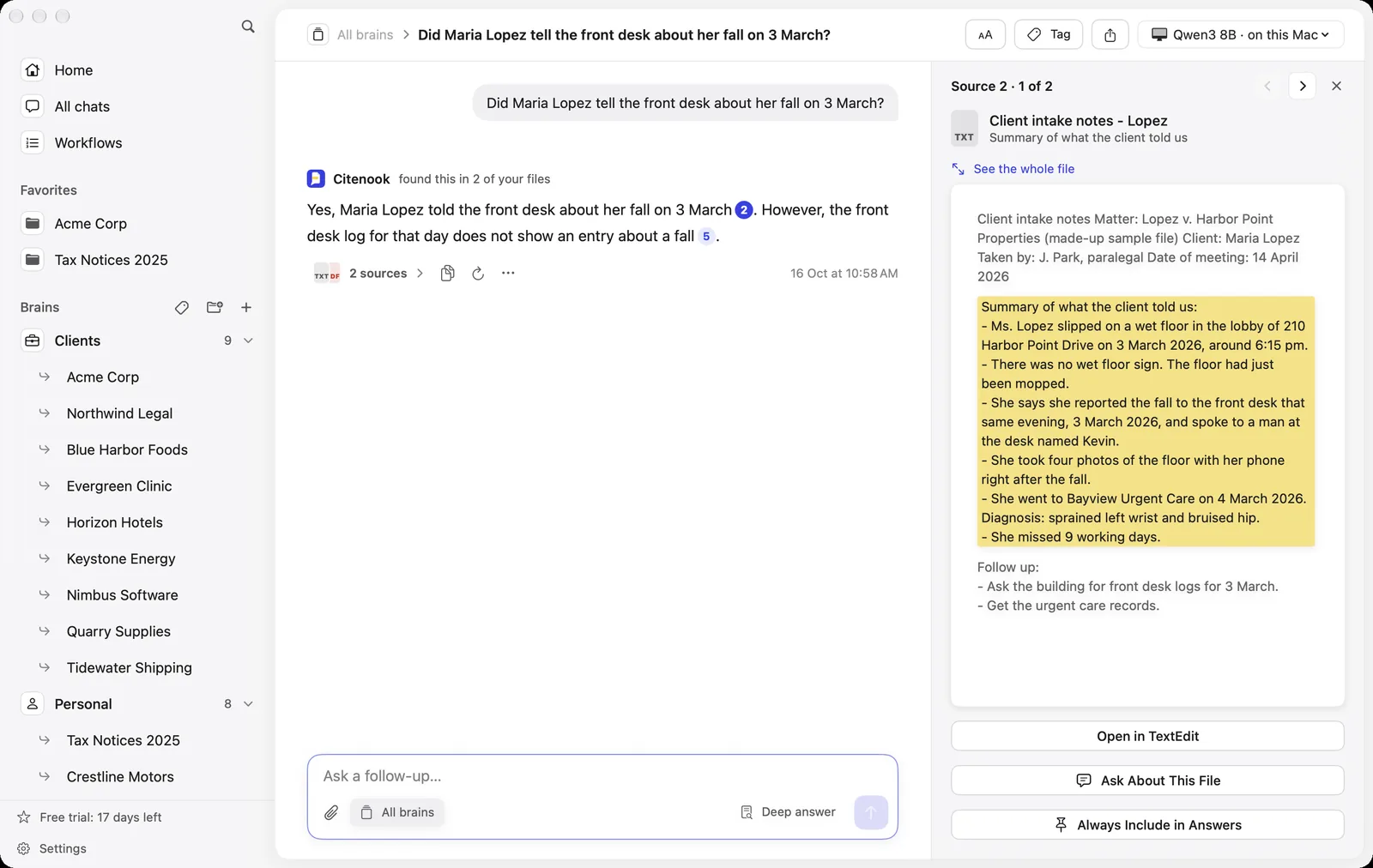Screen dimensions: 1373x868
Task: Open All chats in the sidebar
Action: click(x=137, y=106)
